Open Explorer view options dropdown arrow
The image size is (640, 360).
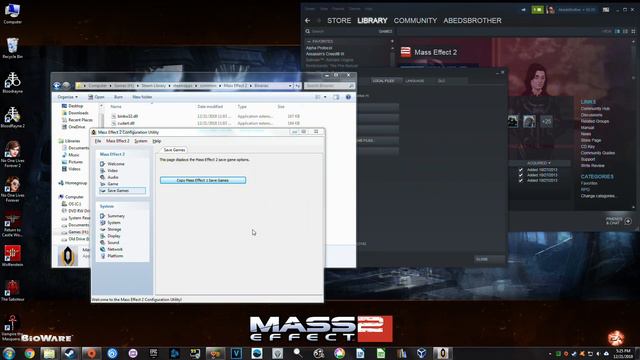(325, 97)
